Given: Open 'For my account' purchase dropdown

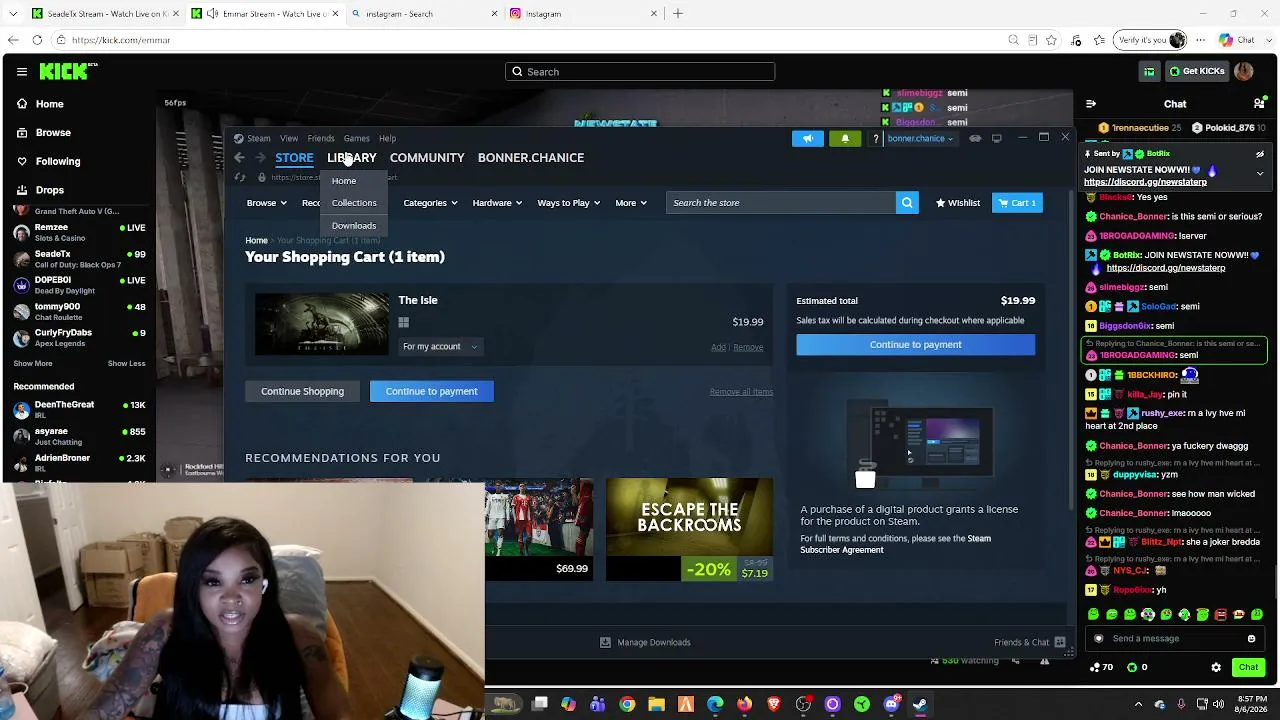Looking at the screenshot, I should pos(440,347).
